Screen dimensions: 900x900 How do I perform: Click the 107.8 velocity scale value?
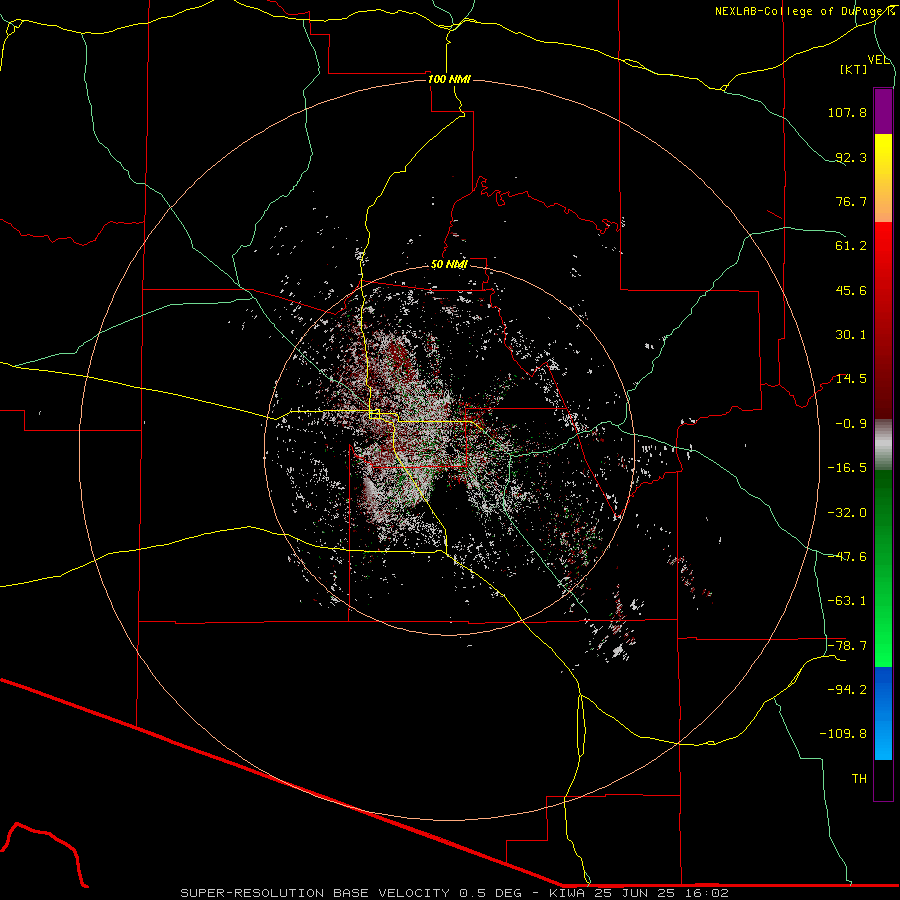tap(847, 112)
